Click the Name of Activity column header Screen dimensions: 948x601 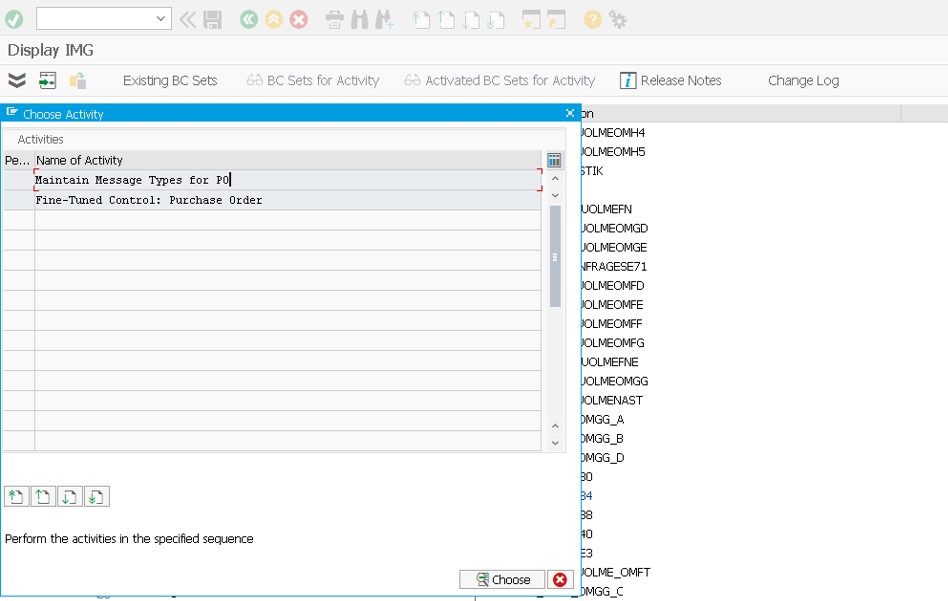[x=288, y=160]
